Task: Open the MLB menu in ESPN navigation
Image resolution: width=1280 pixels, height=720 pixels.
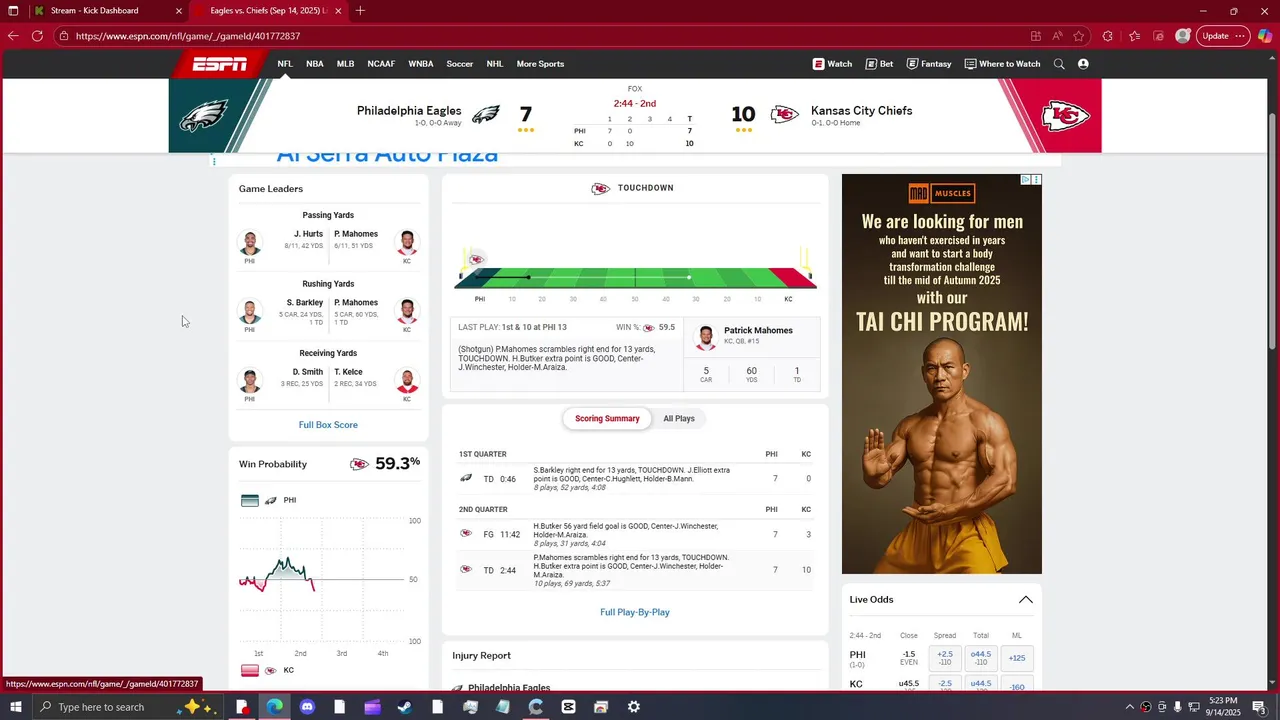Action: point(345,64)
